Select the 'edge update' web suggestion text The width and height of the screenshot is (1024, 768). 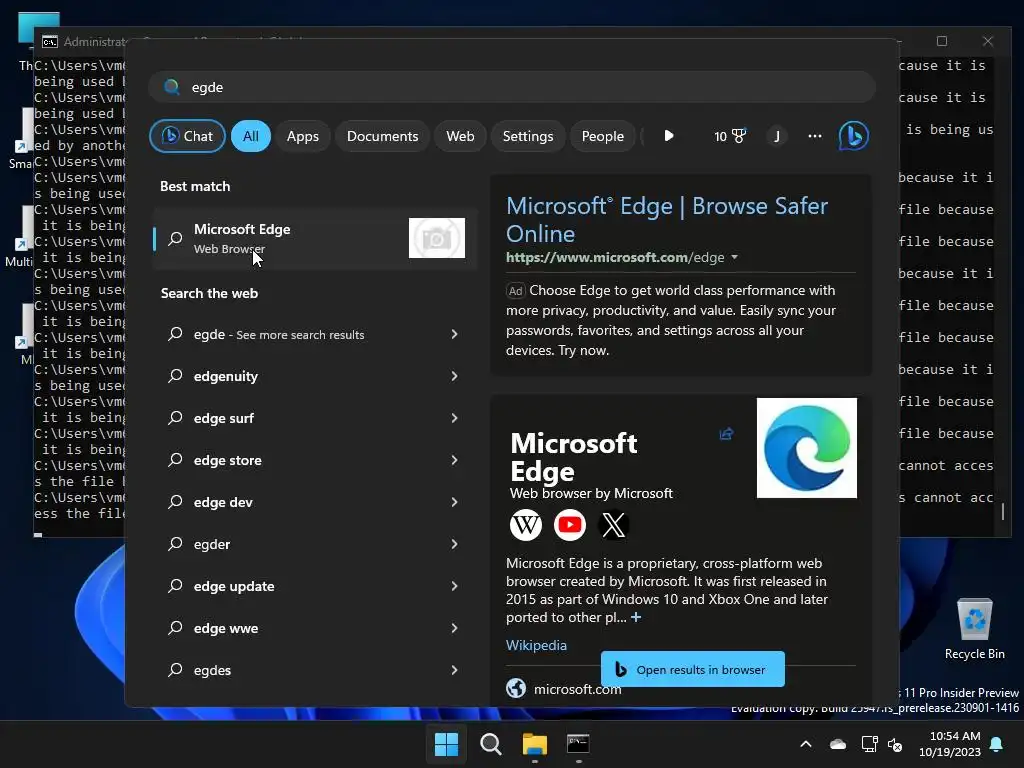pos(234,586)
